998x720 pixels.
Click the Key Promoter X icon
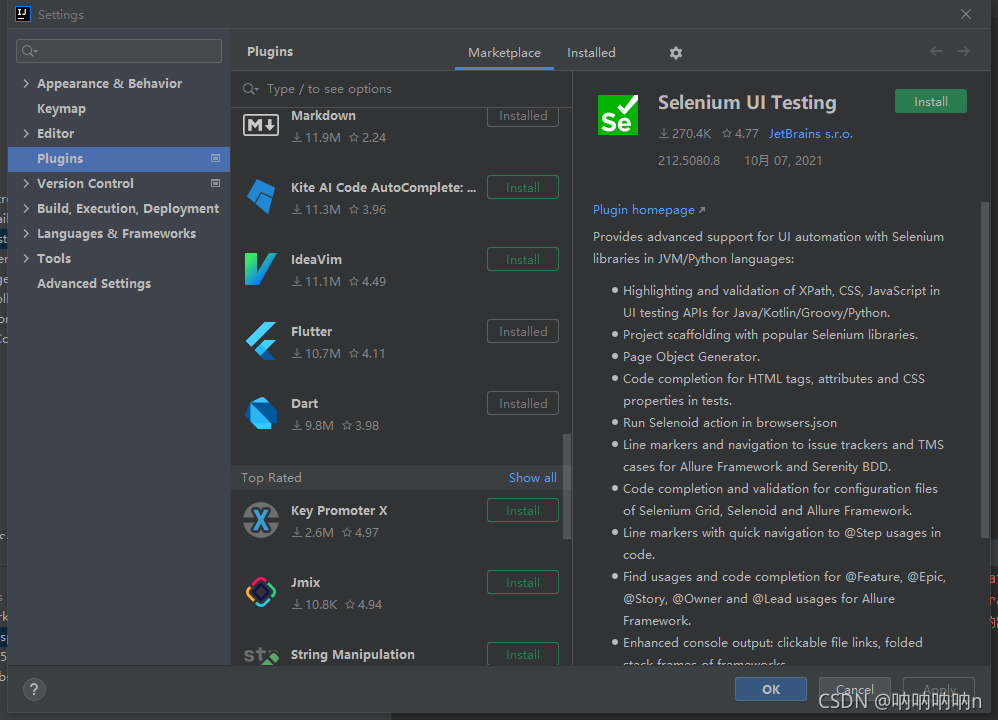click(x=261, y=520)
